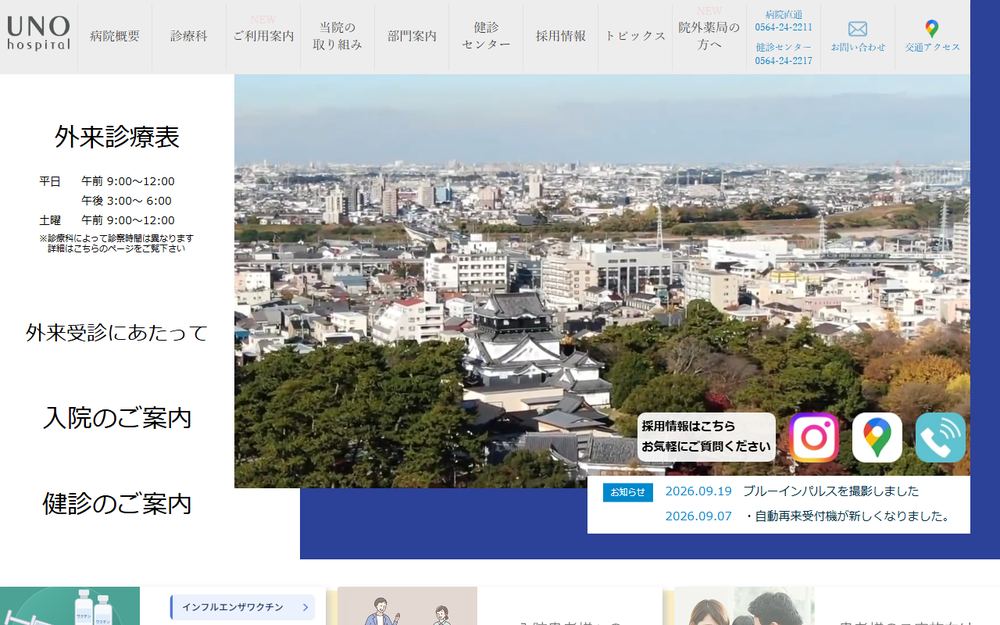Click the インフルエンザワクチン button

243,607
